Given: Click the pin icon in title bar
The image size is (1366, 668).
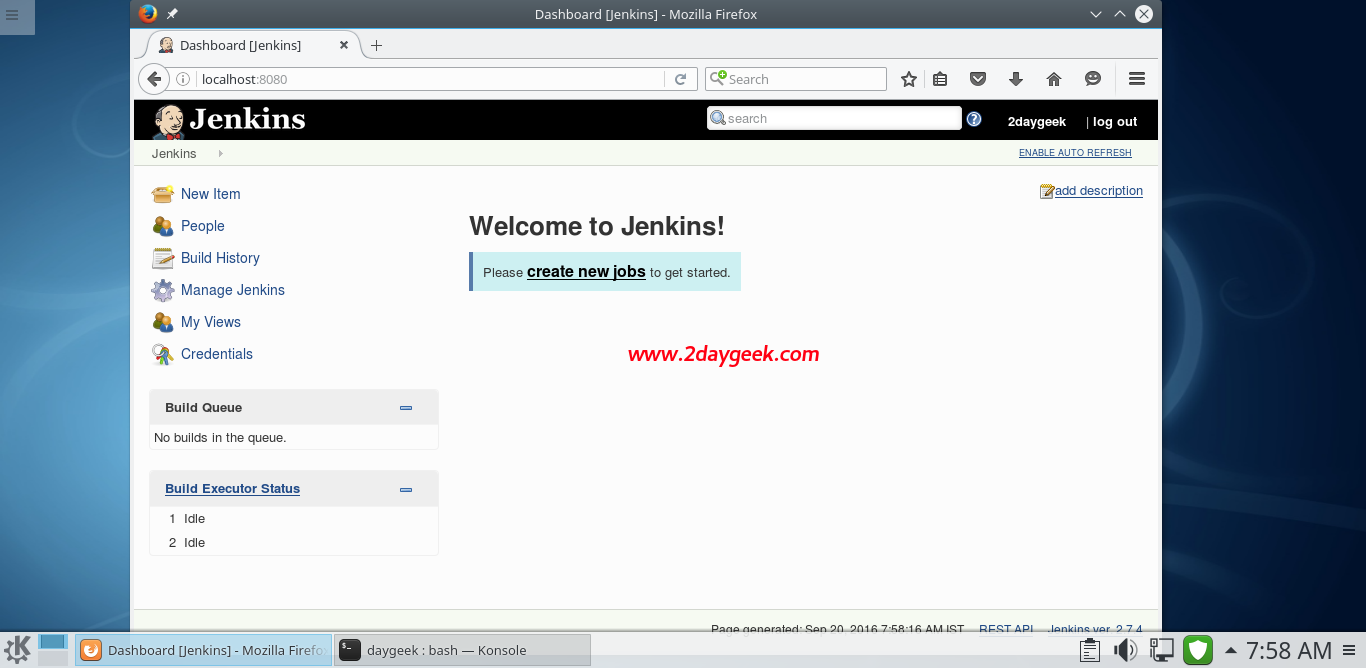Looking at the screenshot, I should click(172, 14).
